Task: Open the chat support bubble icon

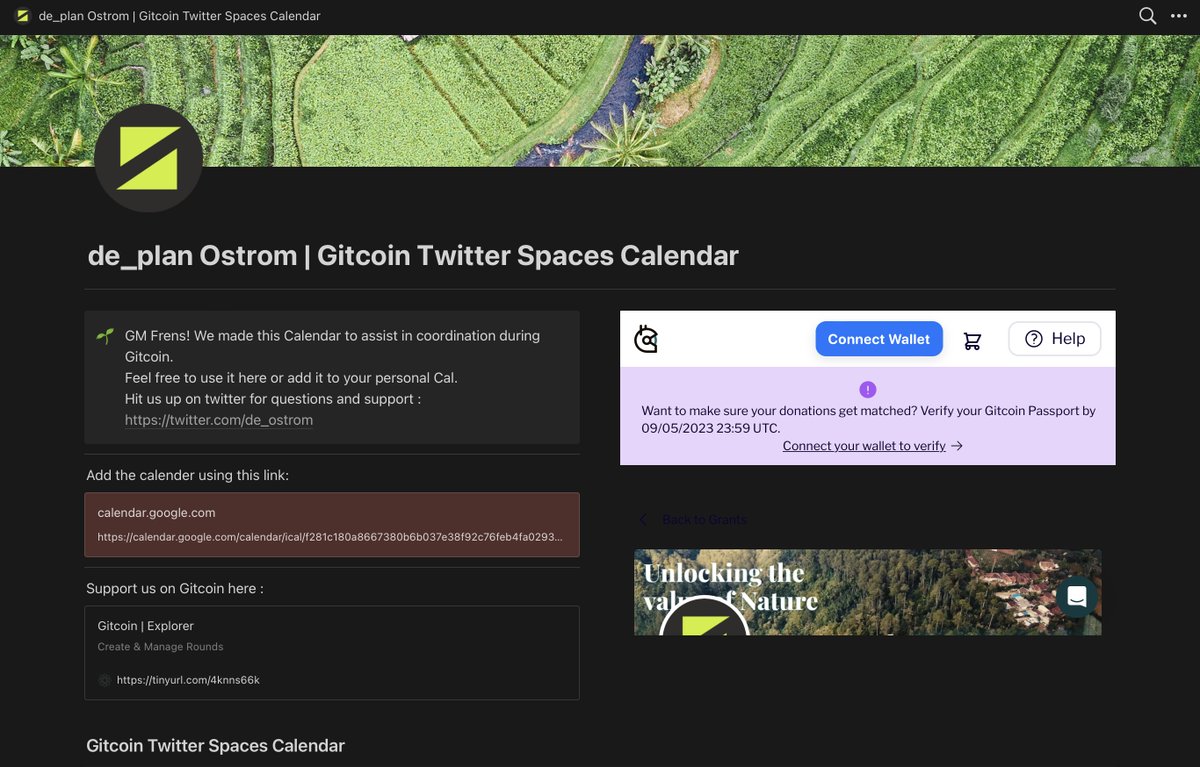Action: click(x=1076, y=595)
